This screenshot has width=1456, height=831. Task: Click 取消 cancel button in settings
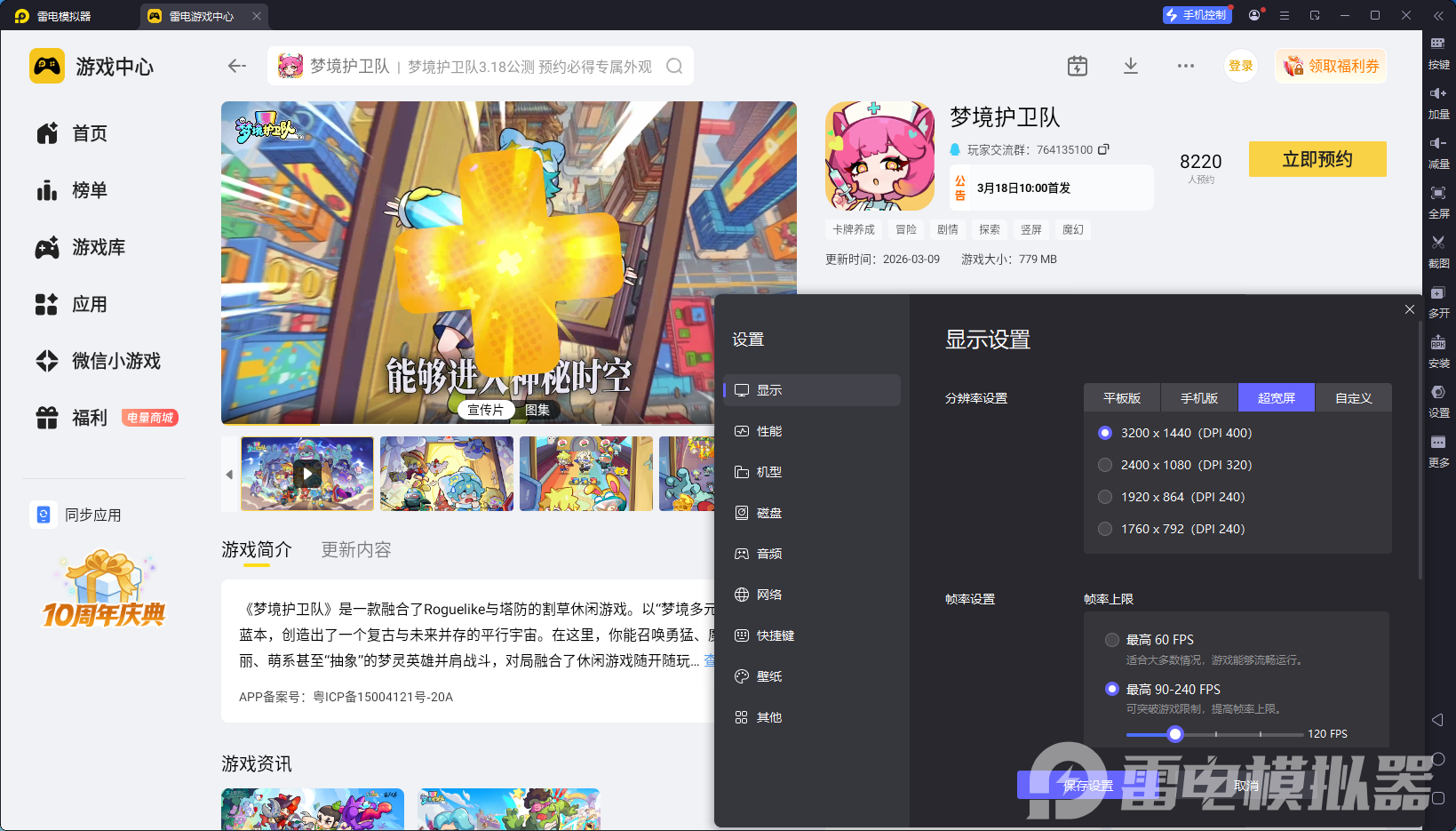coord(1245,786)
